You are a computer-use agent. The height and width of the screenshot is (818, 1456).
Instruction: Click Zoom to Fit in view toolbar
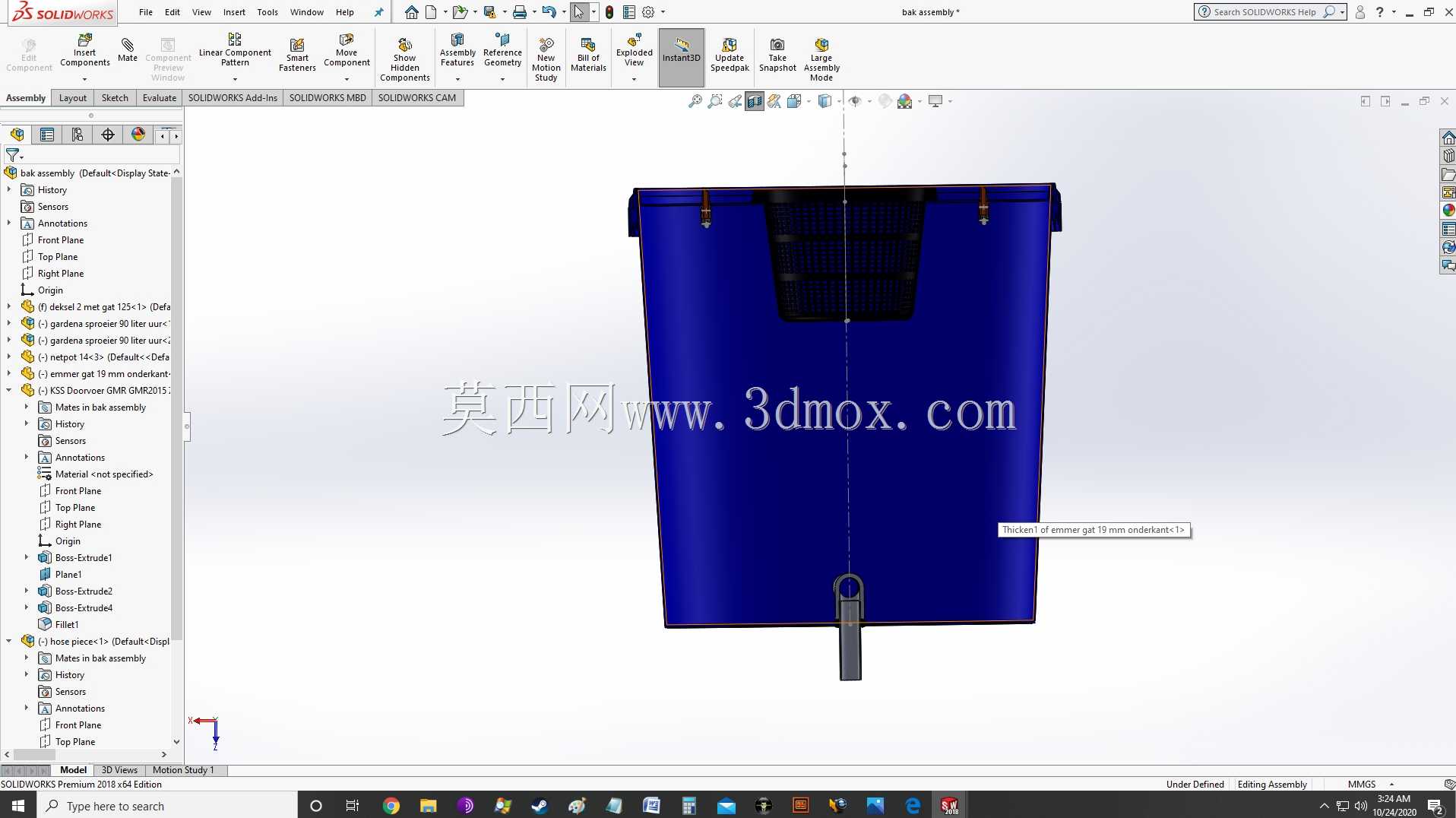click(695, 101)
